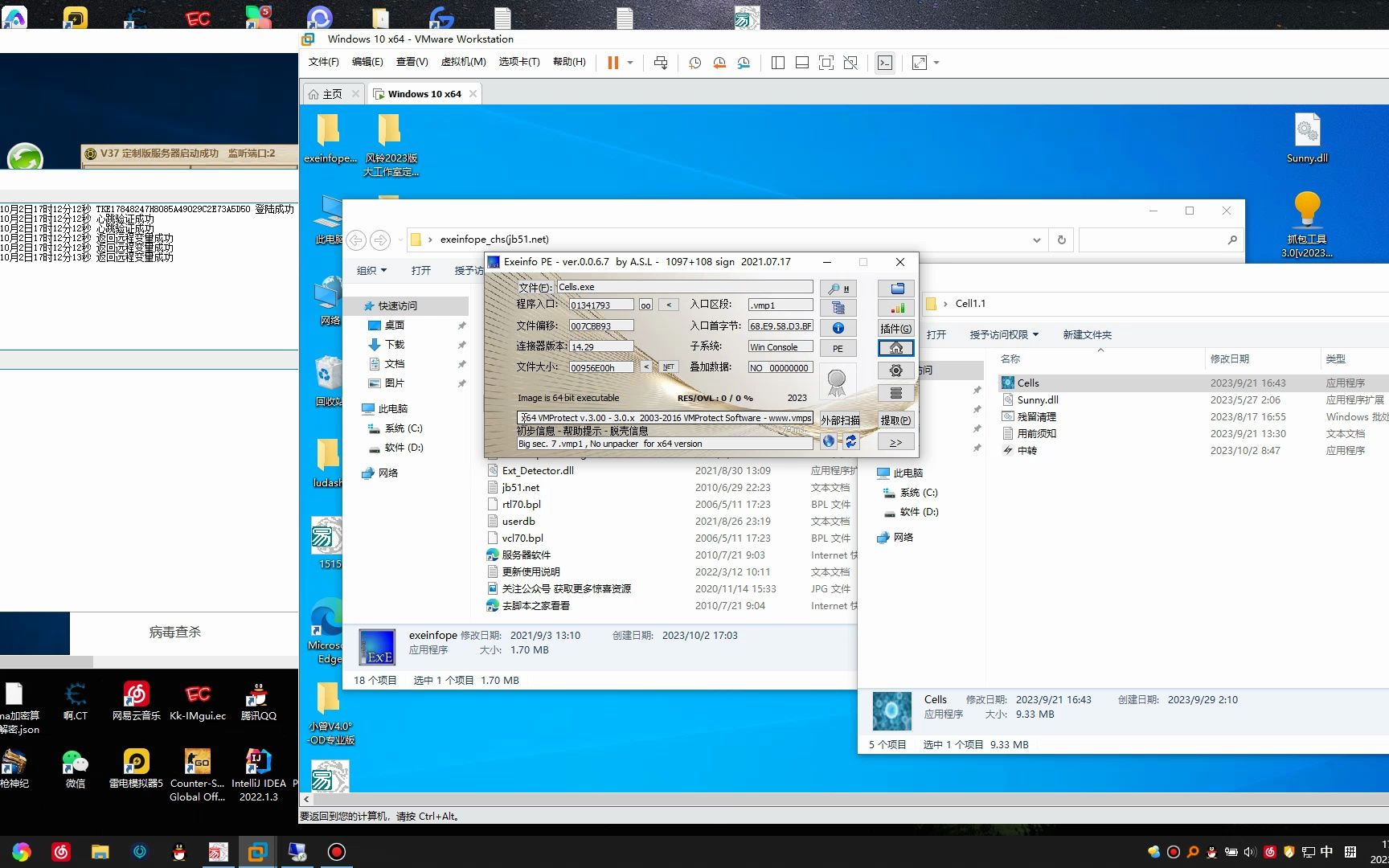Select Sunny.dll in Cell1.1 file list
1389x868 pixels.
[x=1038, y=400]
